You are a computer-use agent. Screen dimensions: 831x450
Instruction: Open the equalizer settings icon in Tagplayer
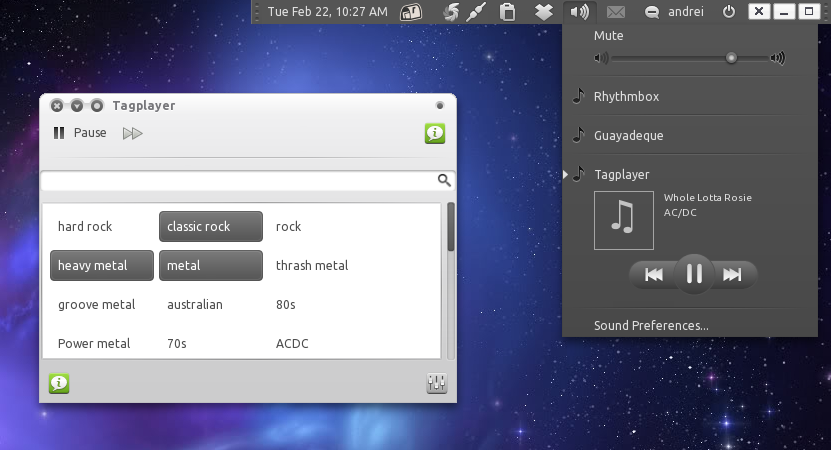pyautogui.click(x=437, y=383)
